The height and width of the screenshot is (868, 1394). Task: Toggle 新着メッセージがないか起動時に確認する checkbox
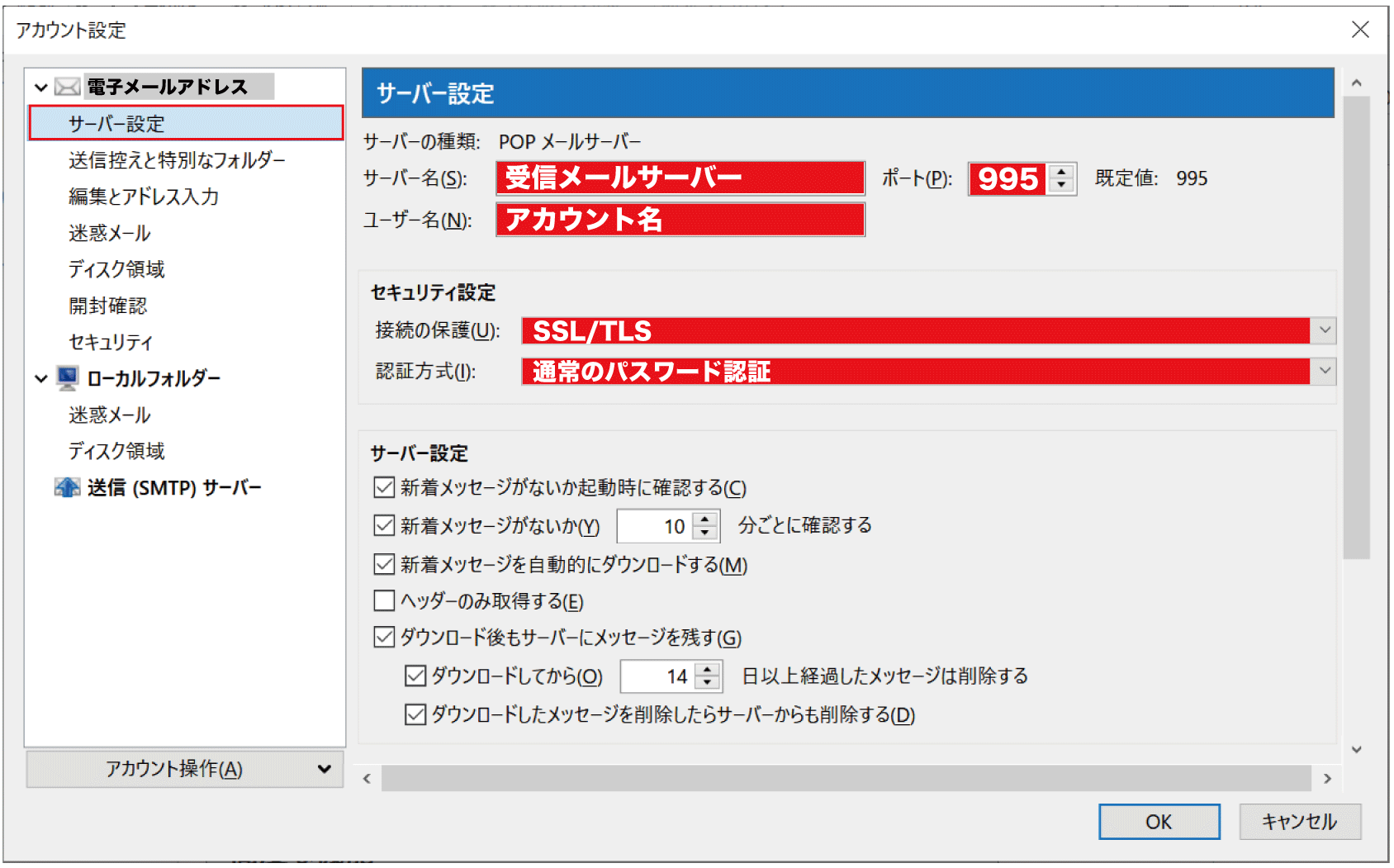[384, 487]
